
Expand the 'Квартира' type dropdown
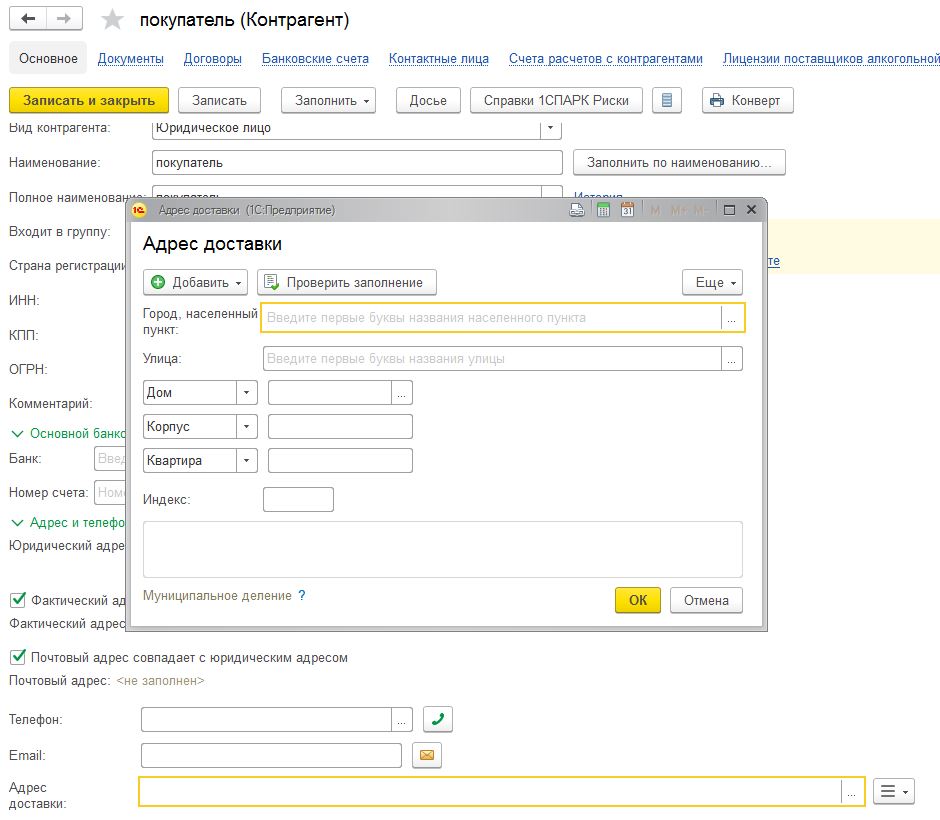(x=247, y=461)
